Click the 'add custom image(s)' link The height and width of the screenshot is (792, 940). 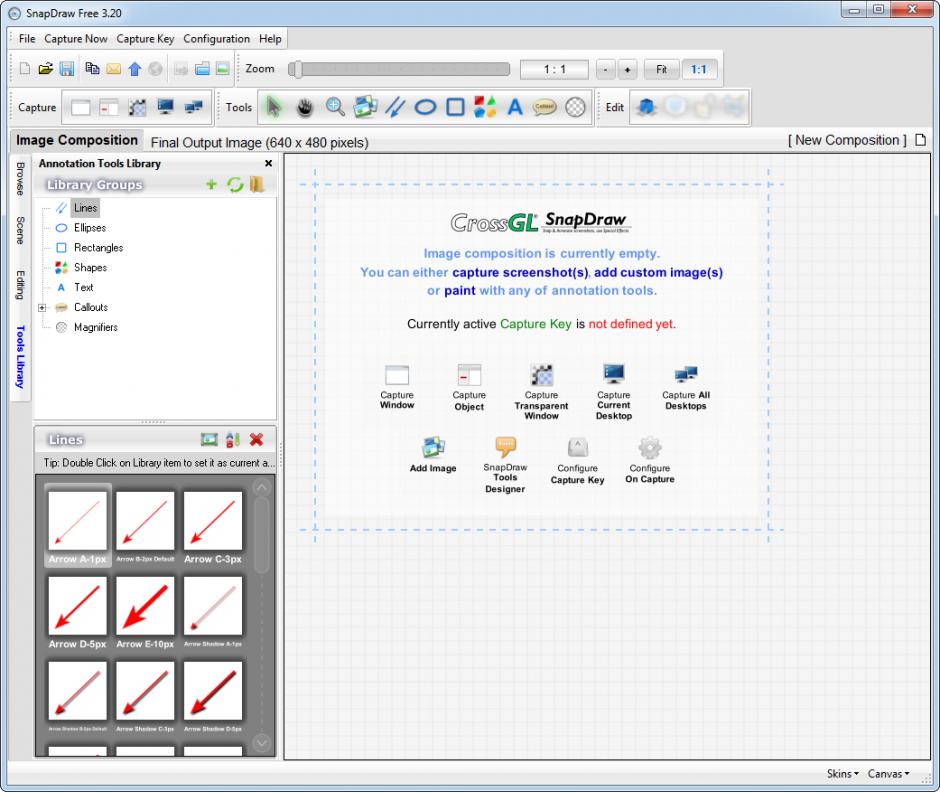(658, 272)
